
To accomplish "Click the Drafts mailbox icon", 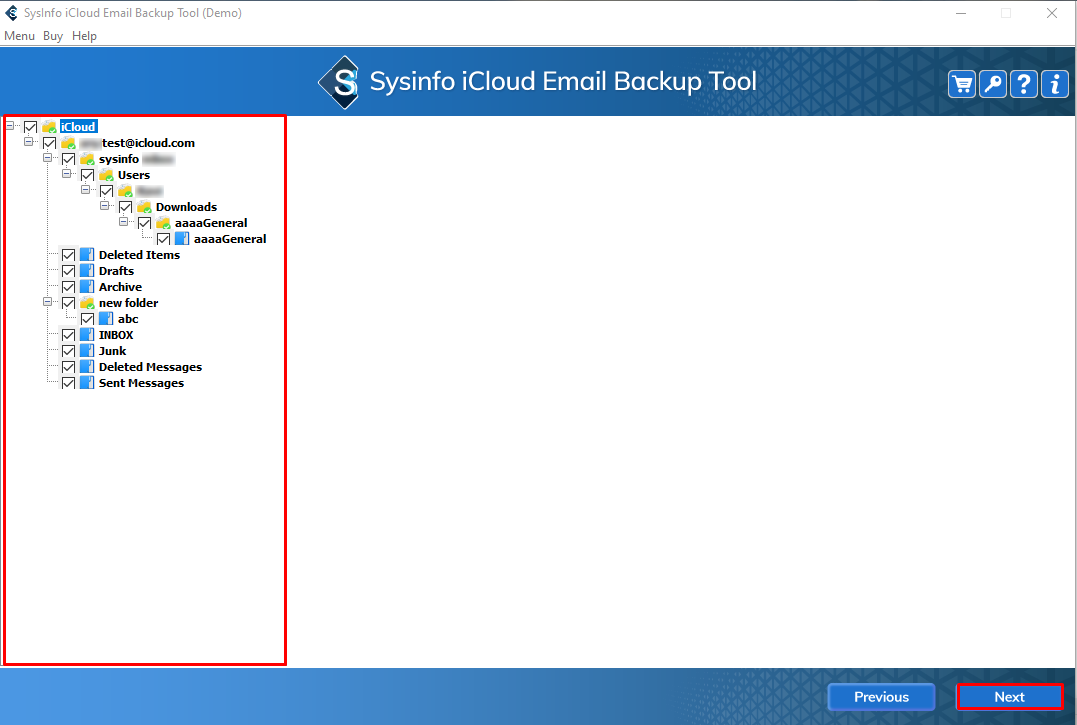I will click(87, 271).
